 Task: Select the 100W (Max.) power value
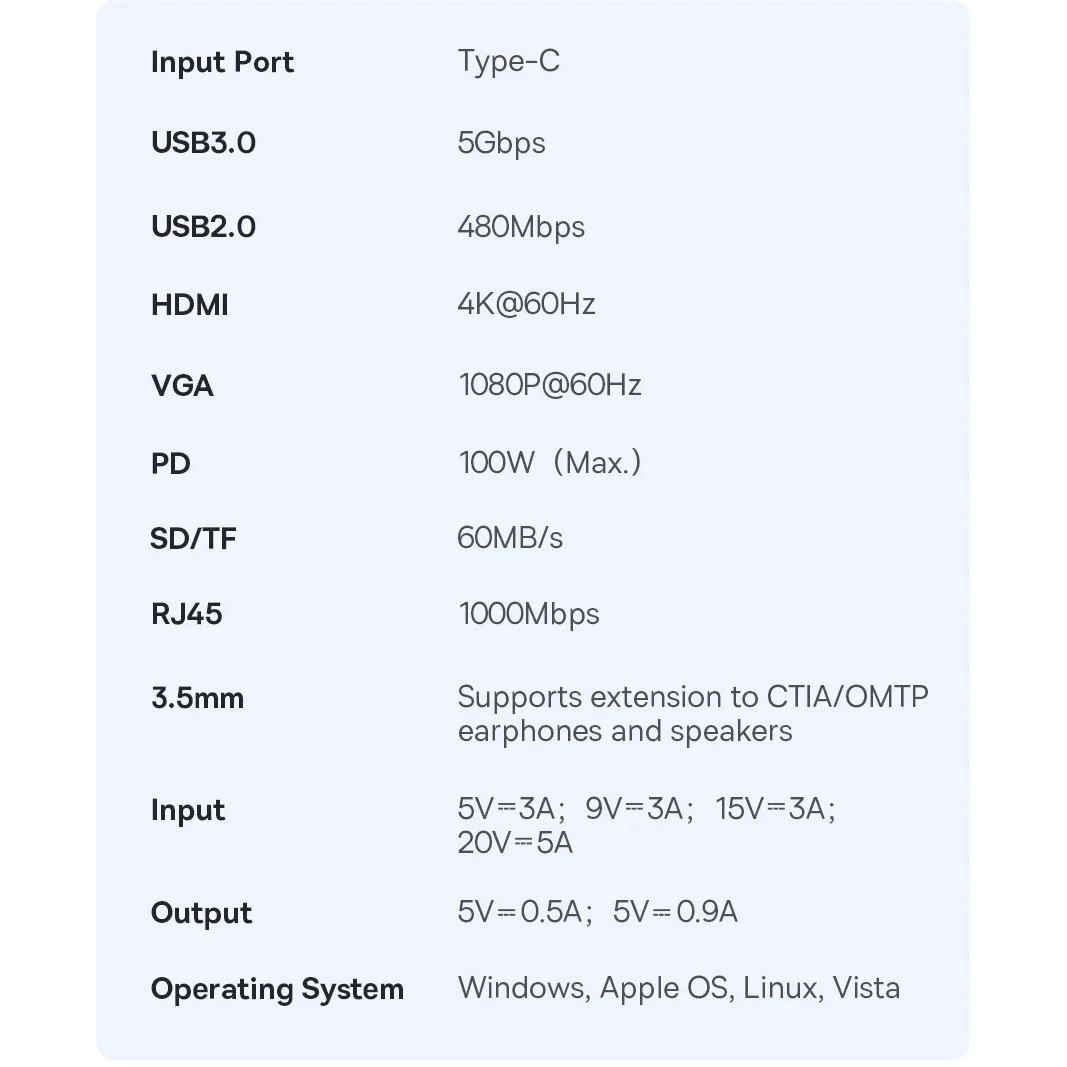pos(549,464)
